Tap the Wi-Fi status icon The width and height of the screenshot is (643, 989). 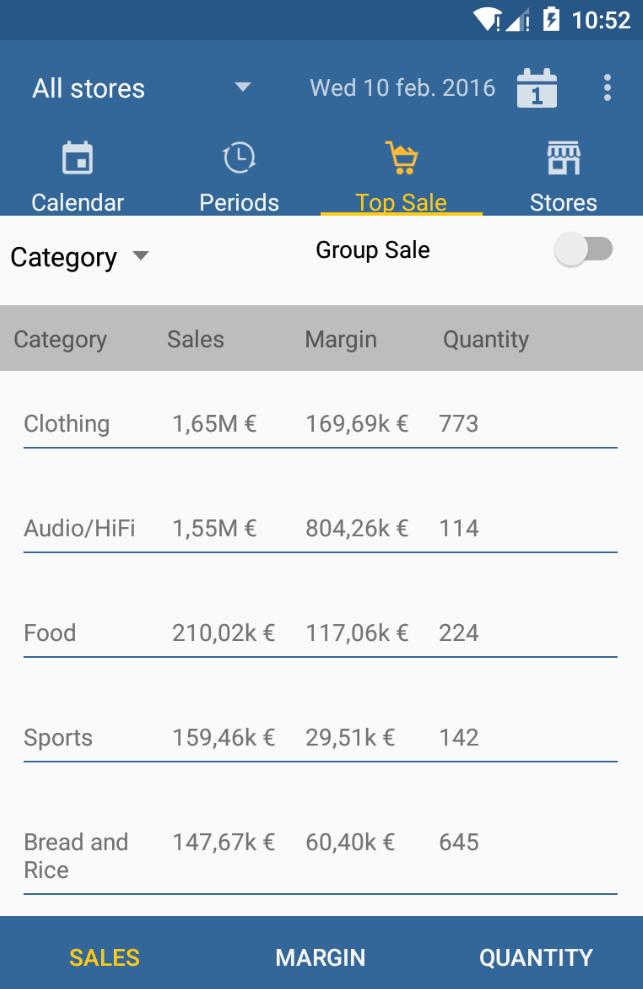coord(487,19)
